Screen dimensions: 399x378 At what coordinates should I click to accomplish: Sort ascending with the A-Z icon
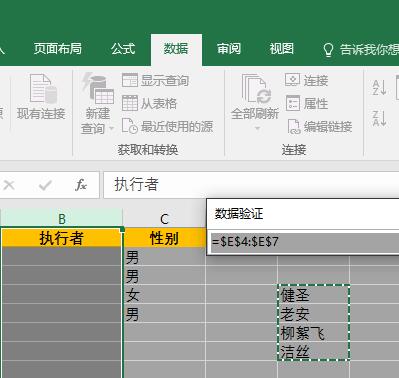pos(379,88)
